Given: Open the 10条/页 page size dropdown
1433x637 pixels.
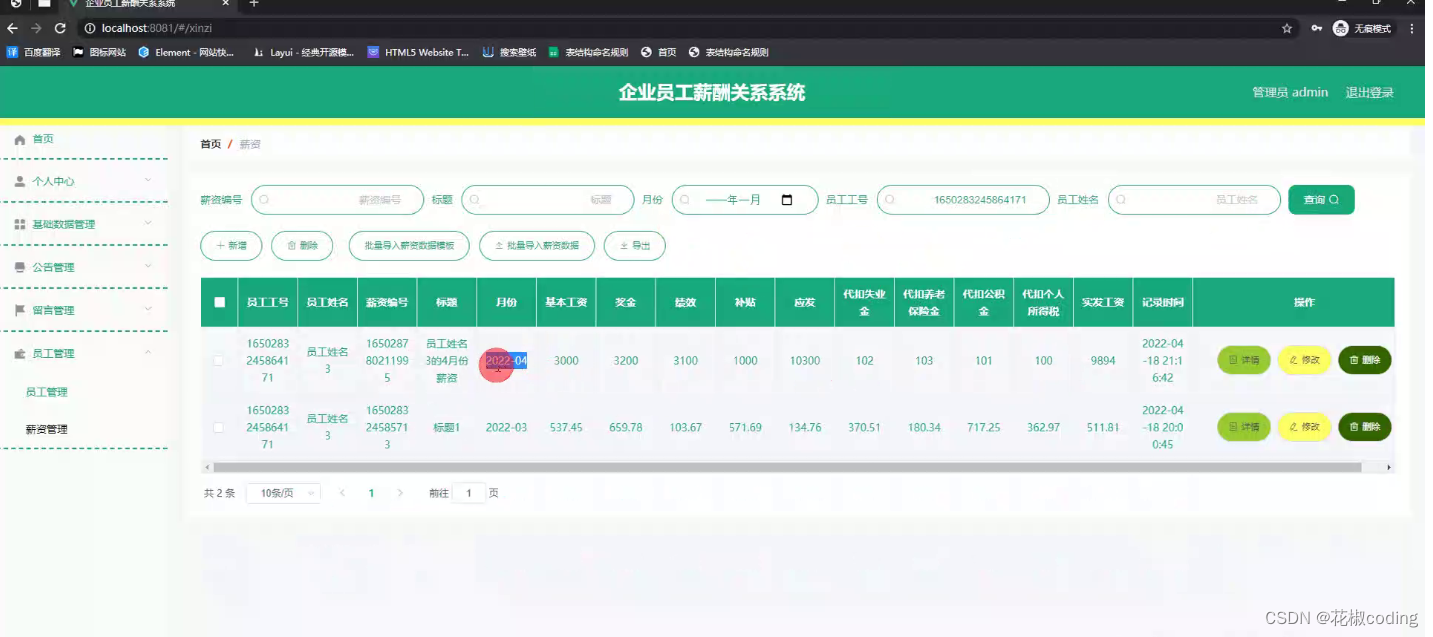Looking at the screenshot, I should (283, 493).
